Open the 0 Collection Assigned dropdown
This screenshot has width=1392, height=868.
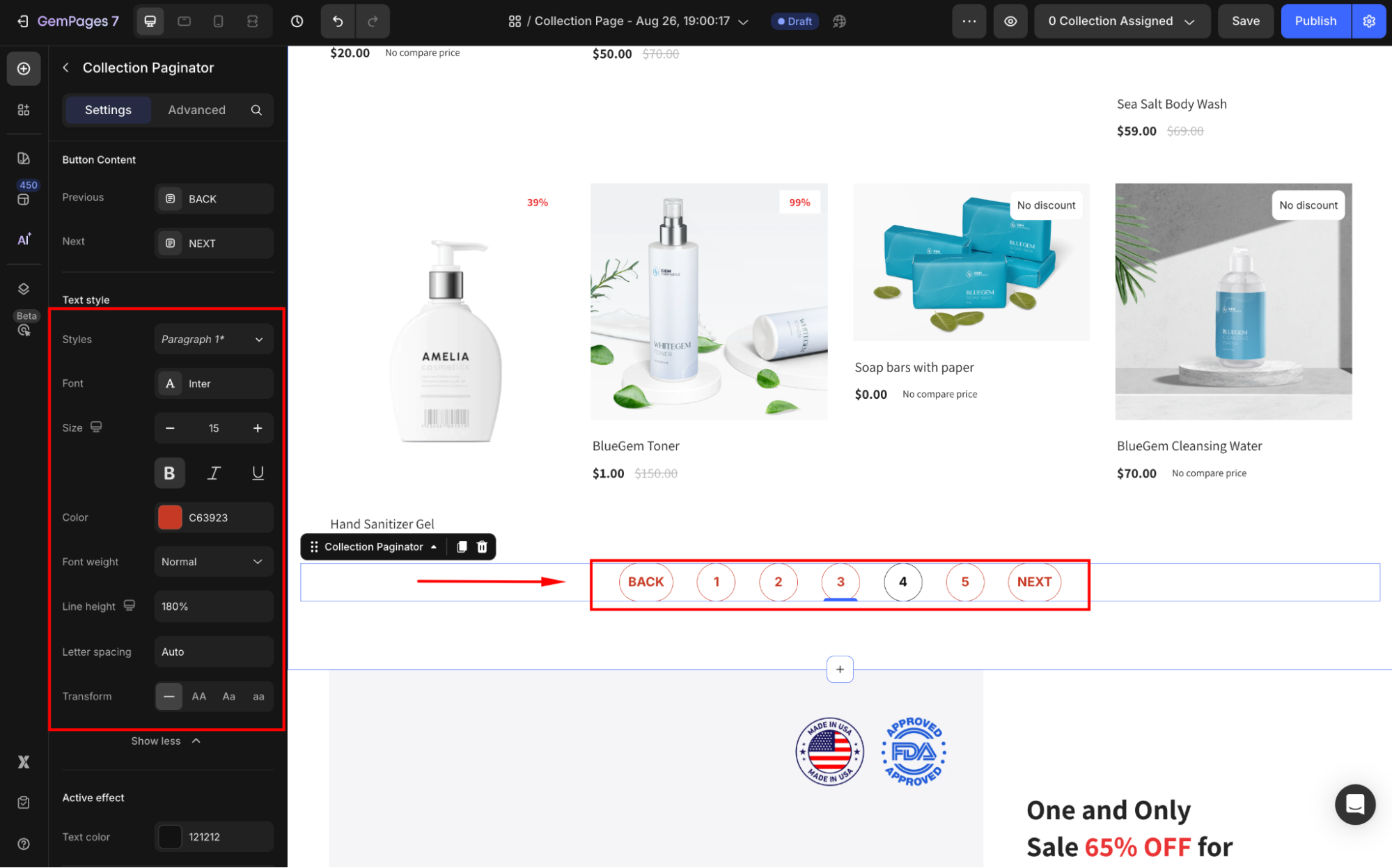[x=1121, y=21]
